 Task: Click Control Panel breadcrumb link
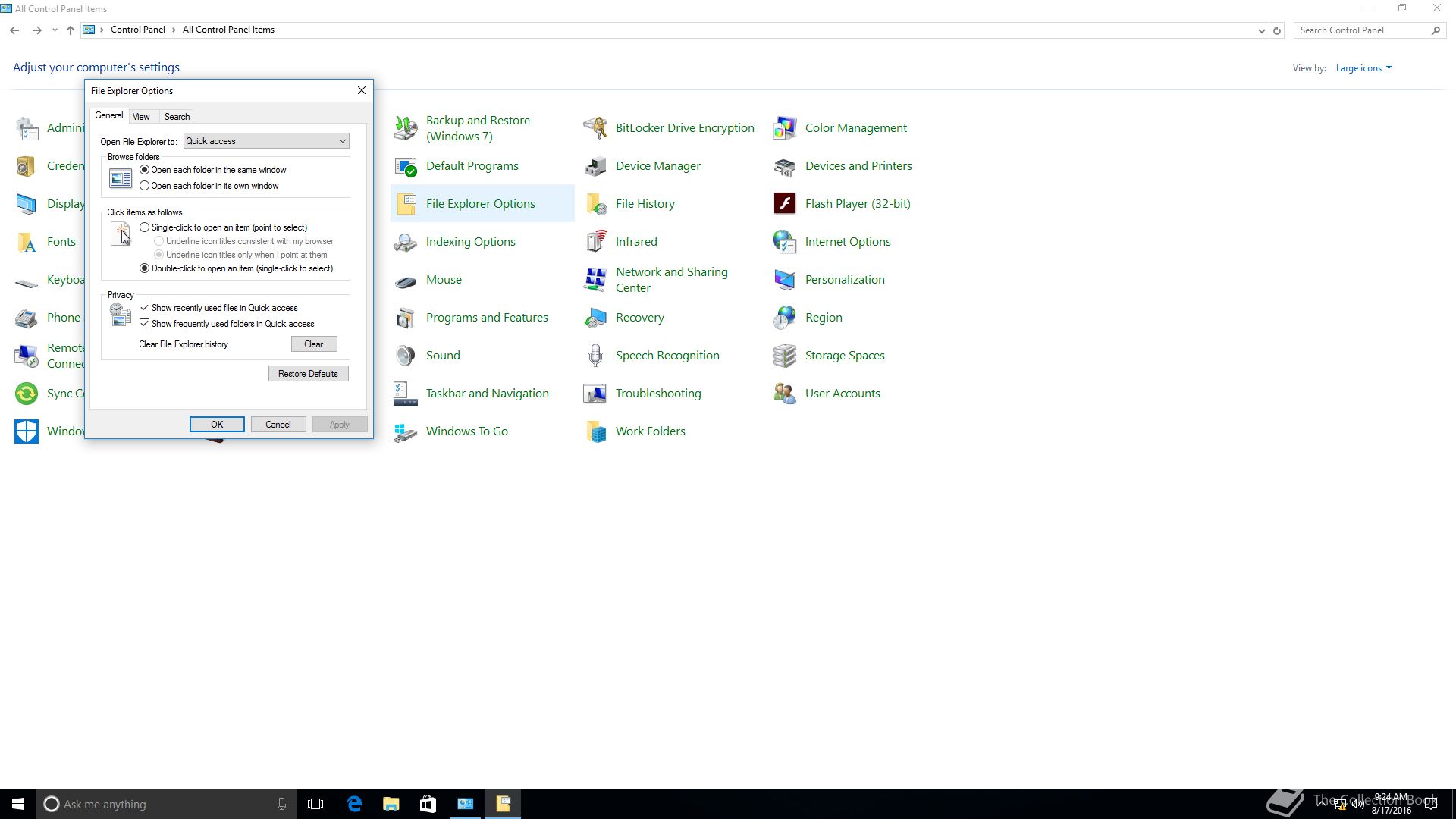pos(138,30)
